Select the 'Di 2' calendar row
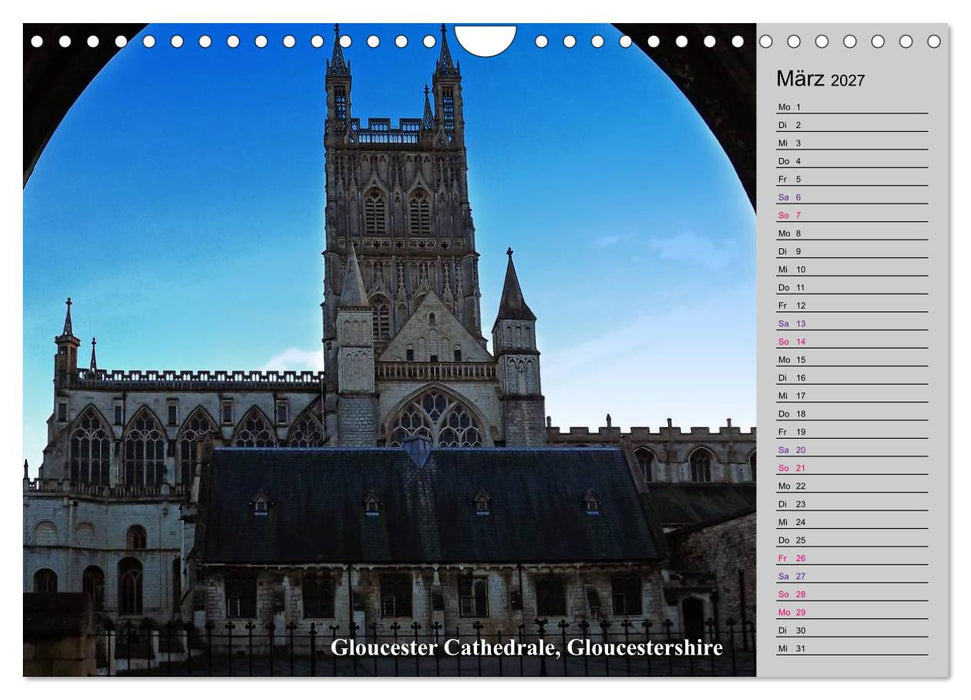Viewport: 971px width, 700px height. pyautogui.click(x=852, y=125)
